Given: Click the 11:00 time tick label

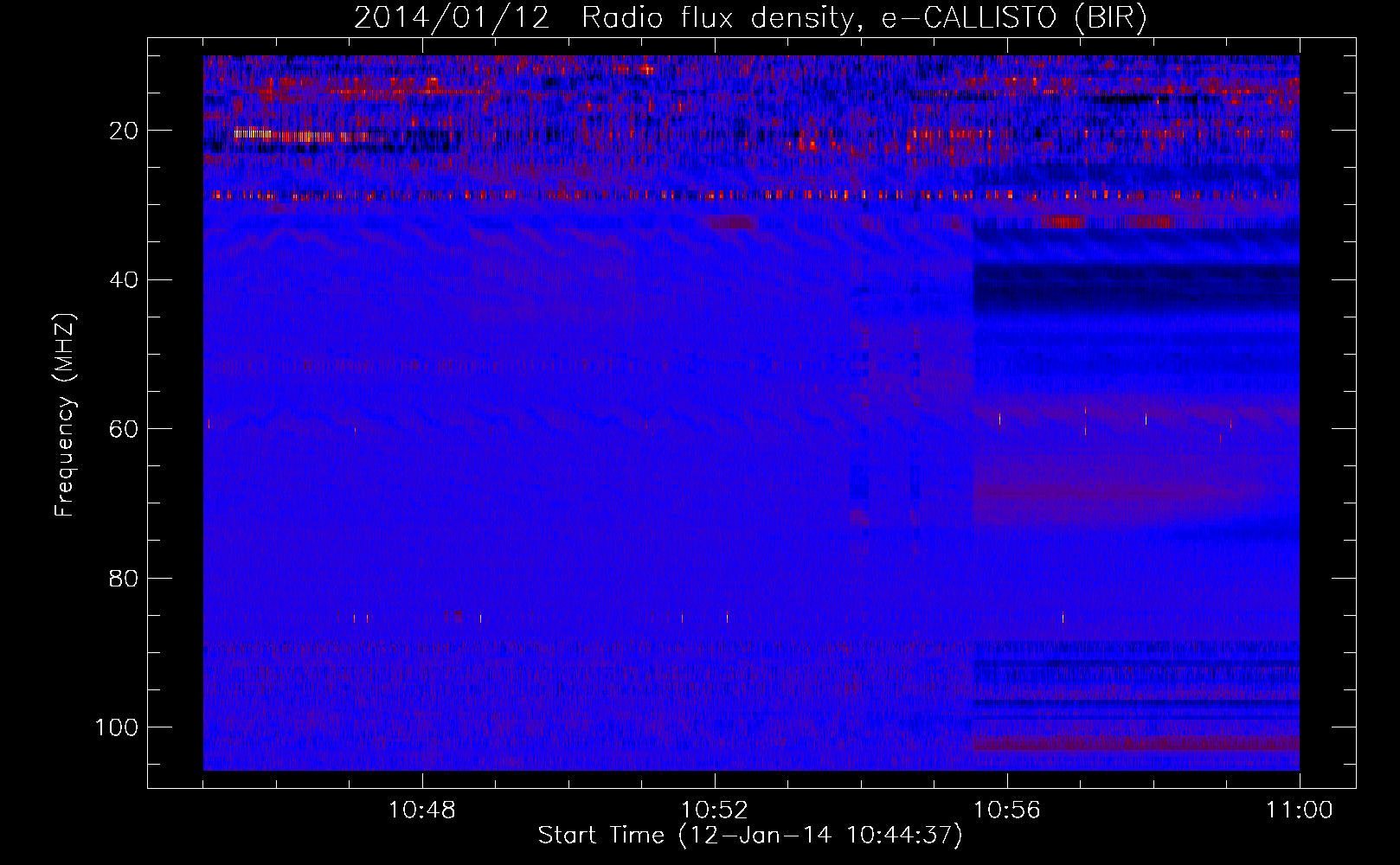Looking at the screenshot, I should 1300,811.
